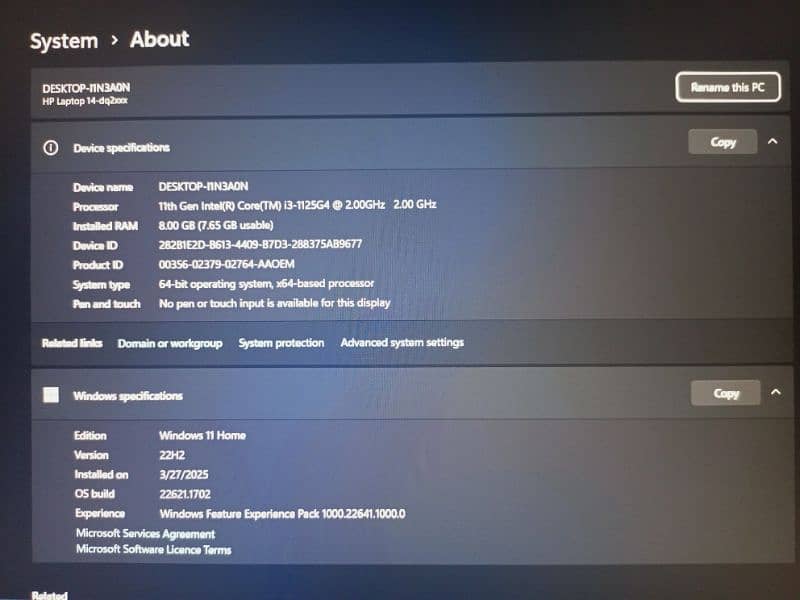800x600 pixels.
Task: Open Advanced system settings link
Action: (x=402, y=342)
